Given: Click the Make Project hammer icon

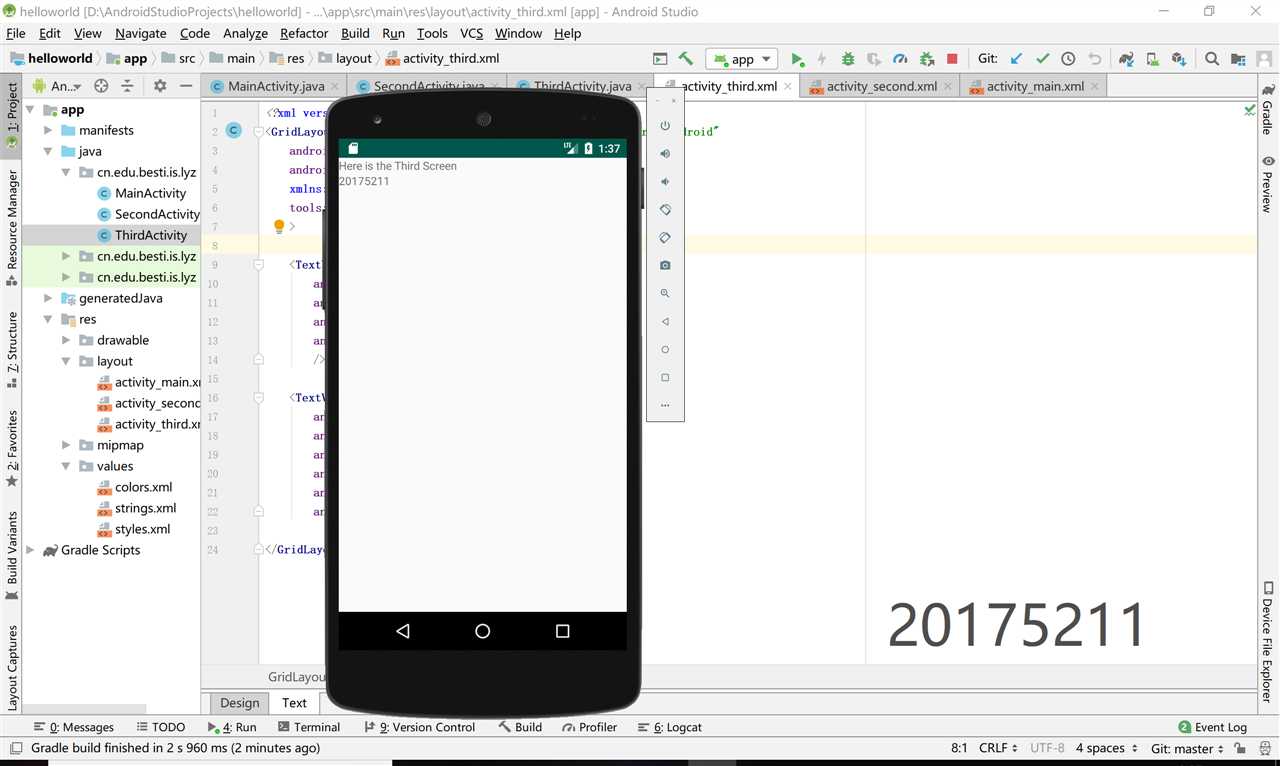Looking at the screenshot, I should pos(686,59).
